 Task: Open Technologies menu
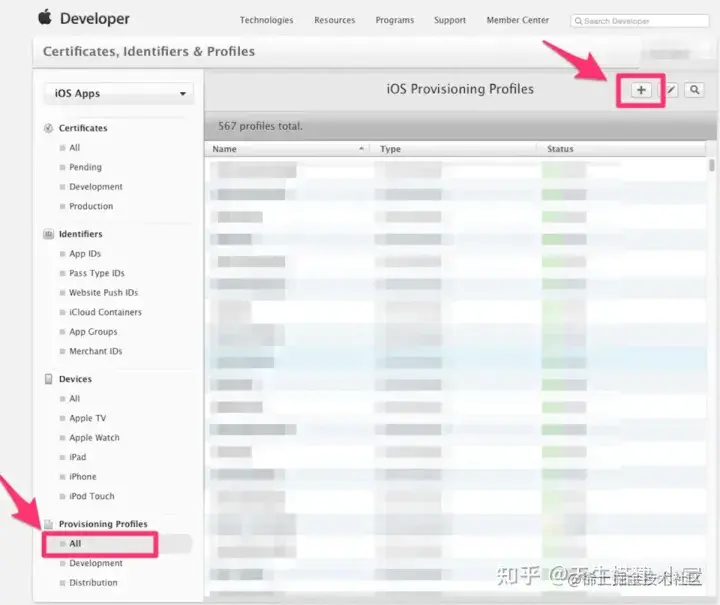(266, 20)
